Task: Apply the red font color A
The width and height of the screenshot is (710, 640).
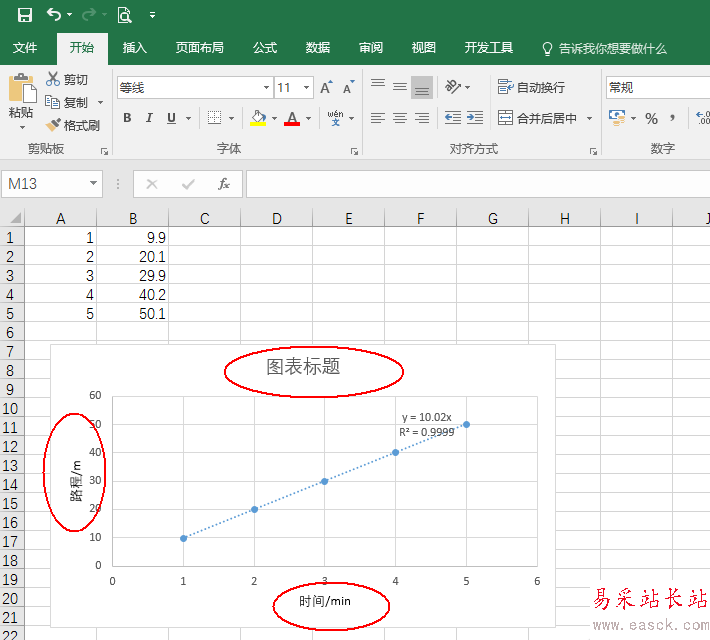Action: 292,118
